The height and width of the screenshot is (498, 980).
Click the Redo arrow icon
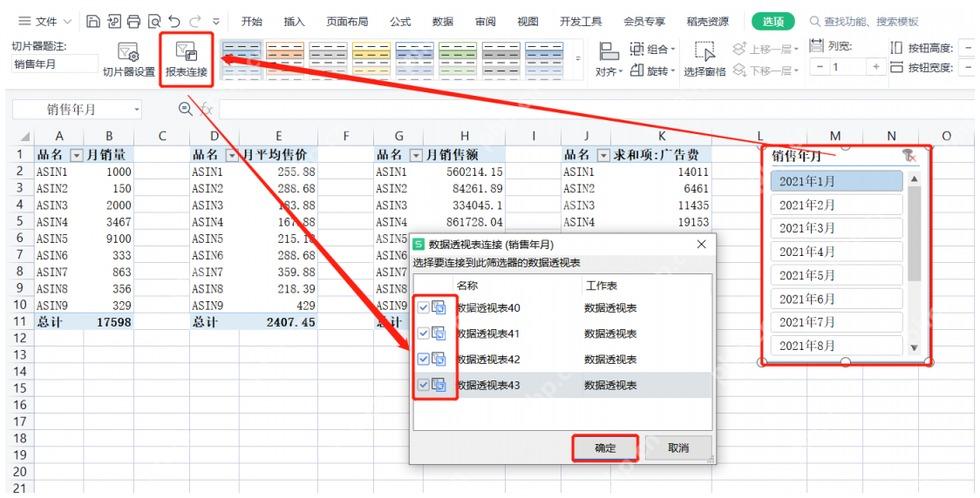(x=195, y=21)
